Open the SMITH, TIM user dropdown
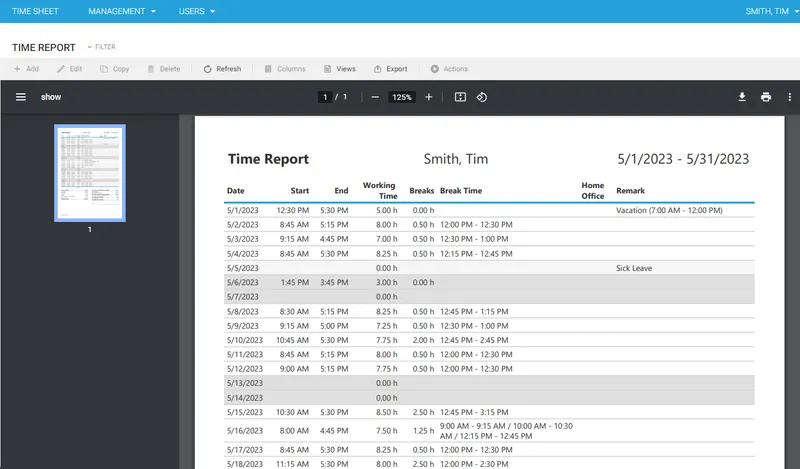 coord(771,11)
